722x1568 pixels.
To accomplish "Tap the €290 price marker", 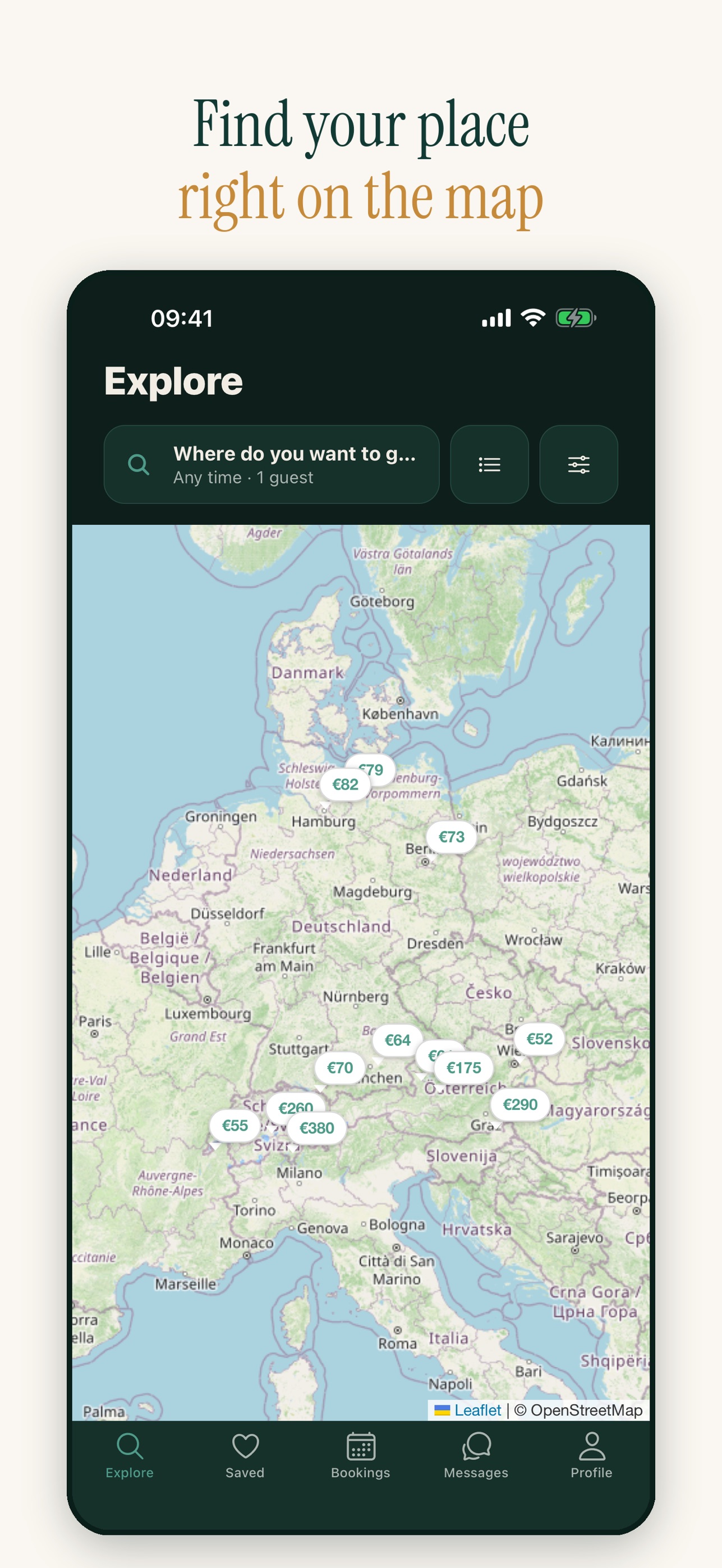I will [x=520, y=1105].
